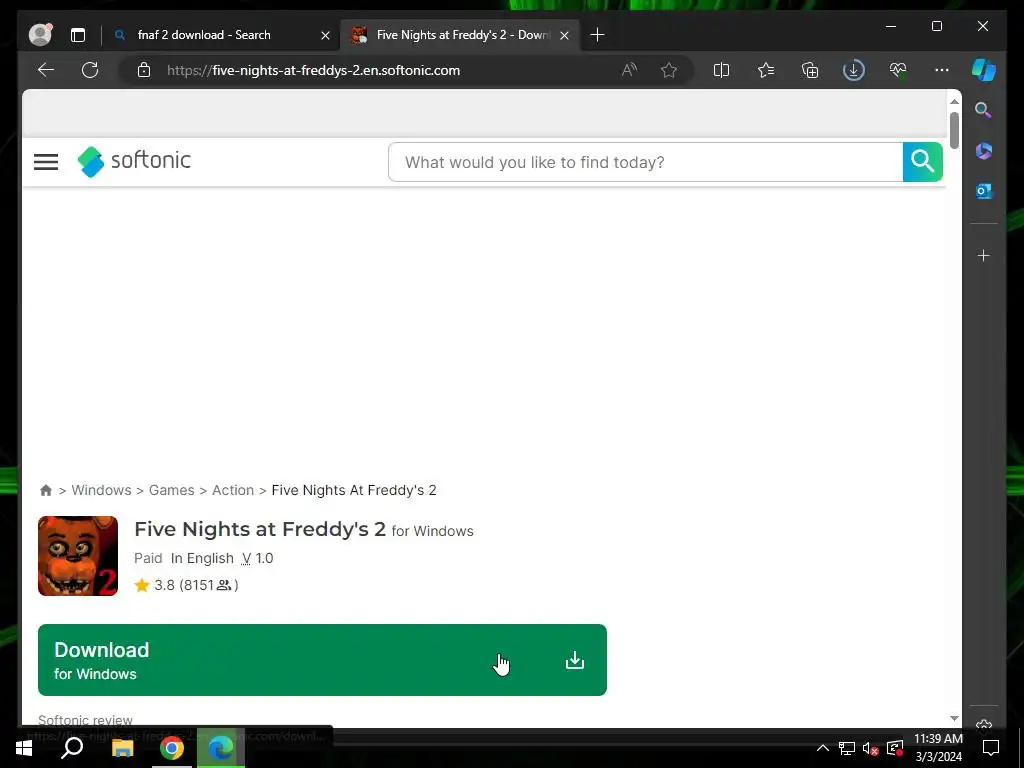The width and height of the screenshot is (1024, 768).
Task: Open the taskbar clock and date
Action: click(938, 748)
